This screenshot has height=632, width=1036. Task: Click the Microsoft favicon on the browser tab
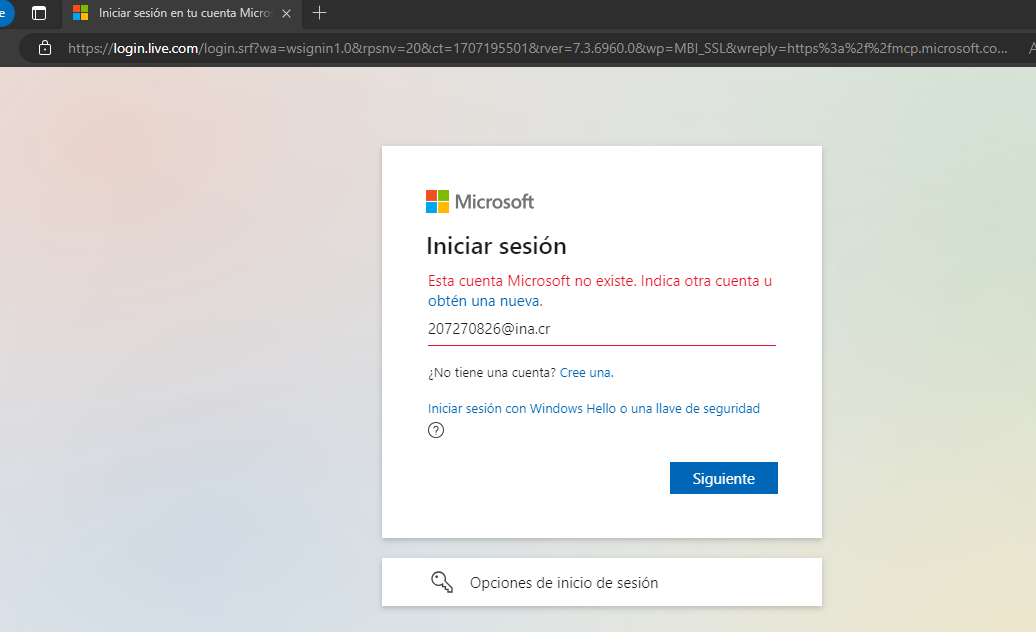[x=81, y=14]
